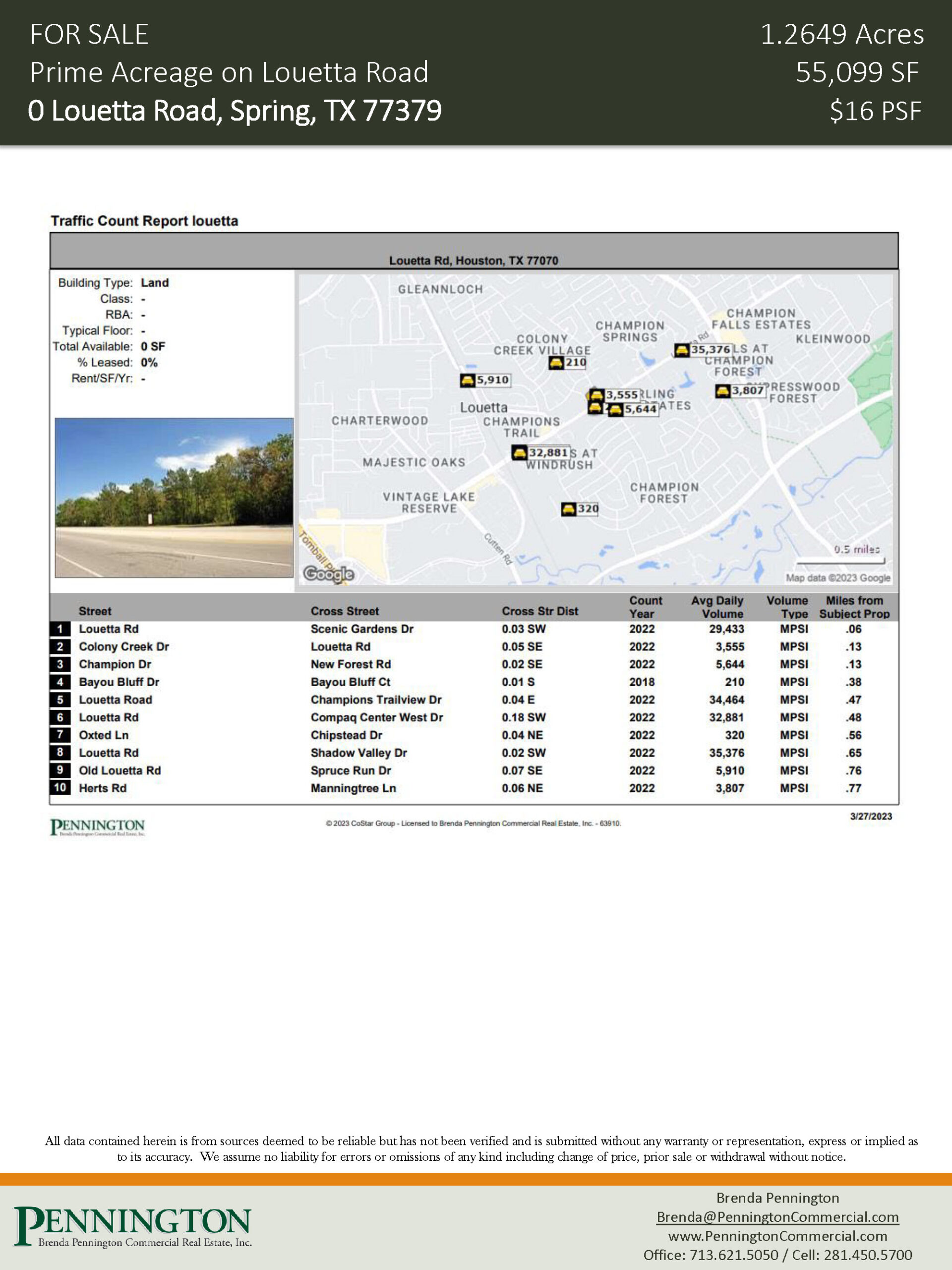Screen dimensions: 952x1270
Task: Open the www.PenningtonCommercial.com website link
Action: (x=777, y=1236)
